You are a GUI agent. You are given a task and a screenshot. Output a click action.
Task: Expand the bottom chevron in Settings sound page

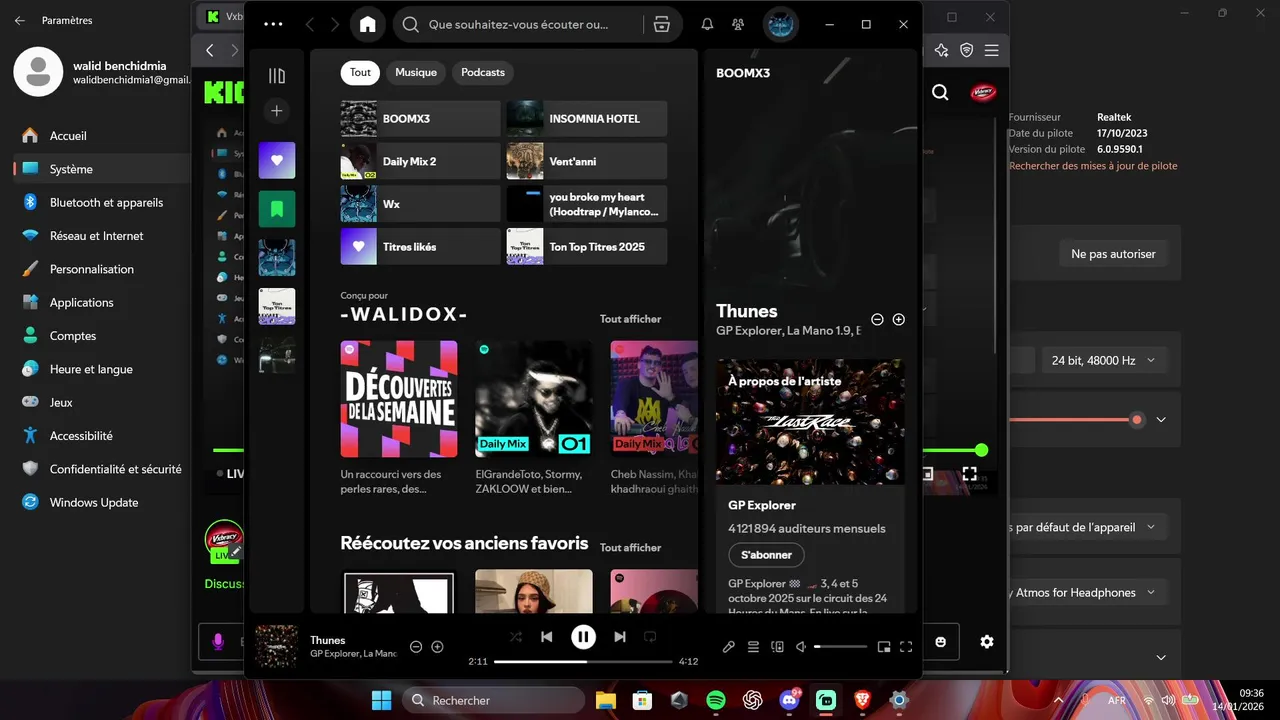[x=1161, y=657]
